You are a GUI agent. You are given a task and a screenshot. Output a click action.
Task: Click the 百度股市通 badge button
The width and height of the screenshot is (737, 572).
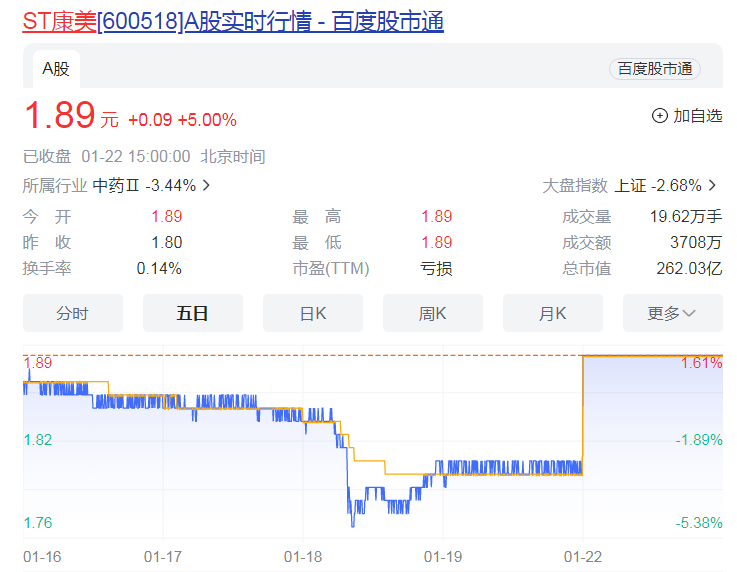(x=655, y=69)
